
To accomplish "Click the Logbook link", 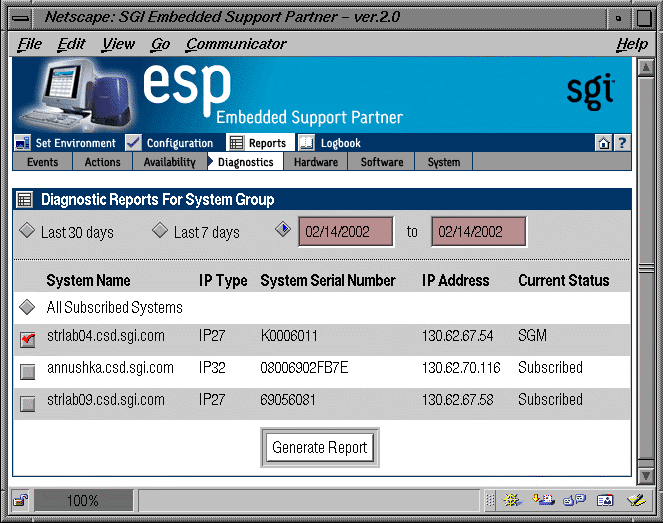I will pyautogui.click(x=340, y=143).
